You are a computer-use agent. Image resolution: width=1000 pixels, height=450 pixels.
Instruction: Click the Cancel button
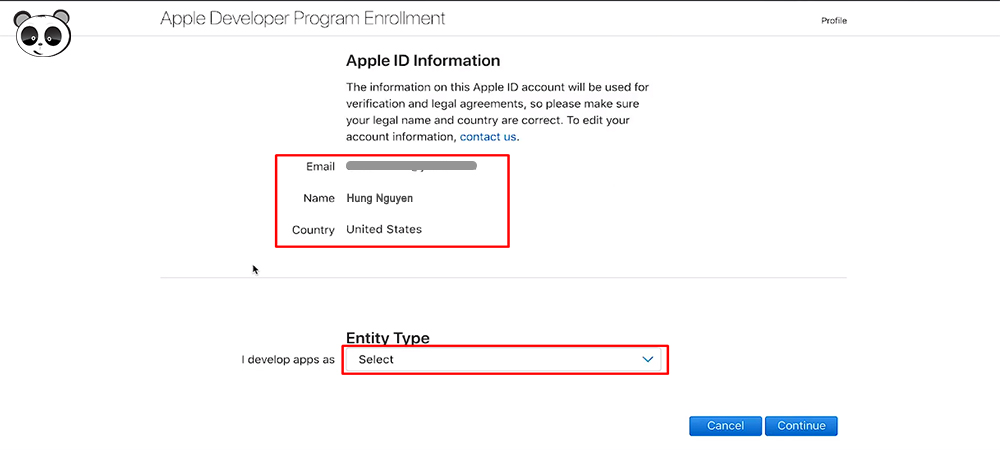tap(725, 426)
